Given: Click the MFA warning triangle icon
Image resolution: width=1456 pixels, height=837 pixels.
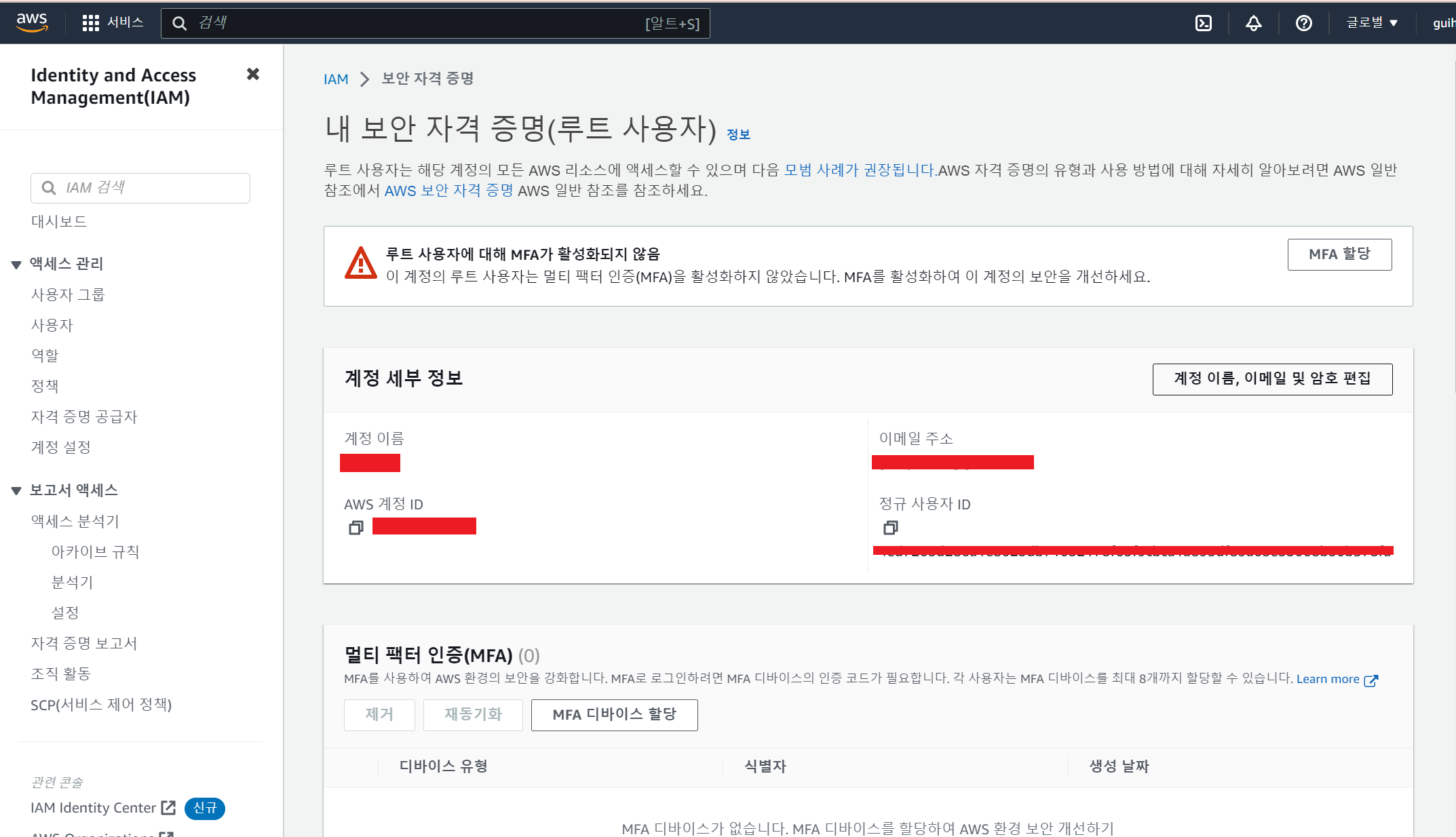Looking at the screenshot, I should click(361, 263).
